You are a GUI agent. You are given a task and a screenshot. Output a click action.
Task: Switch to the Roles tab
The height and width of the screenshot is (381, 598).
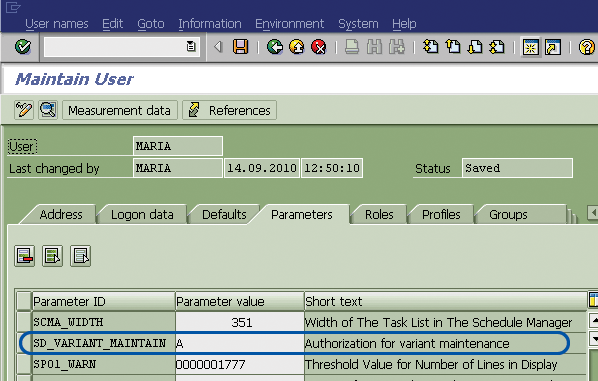pyautogui.click(x=379, y=215)
